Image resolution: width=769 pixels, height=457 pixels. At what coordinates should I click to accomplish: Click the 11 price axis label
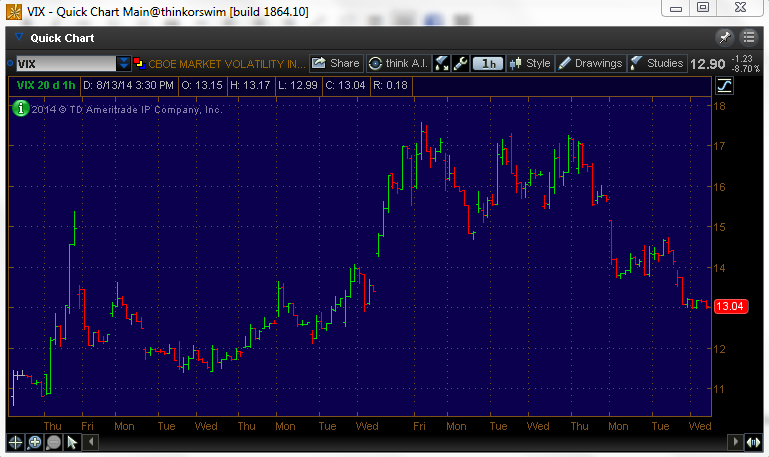tap(719, 389)
